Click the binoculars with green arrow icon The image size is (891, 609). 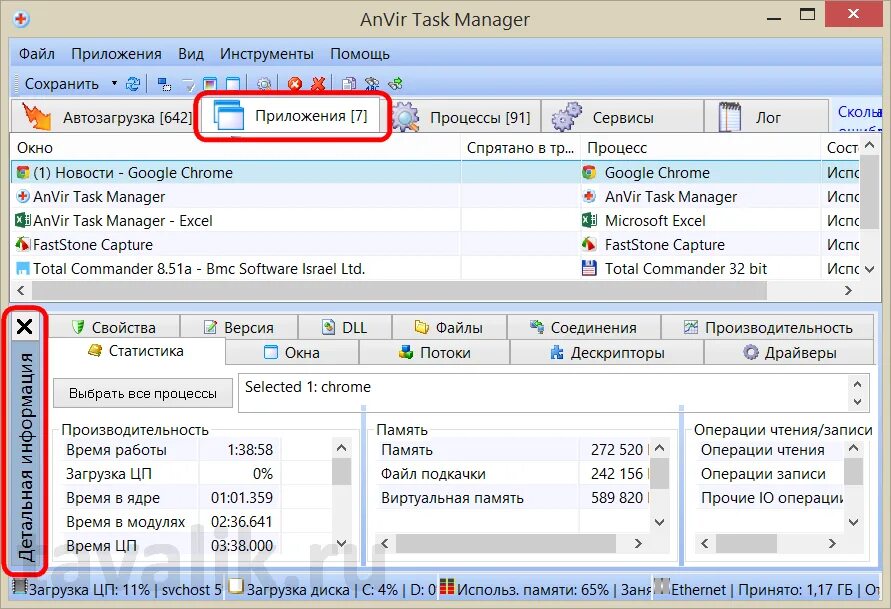(395, 85)
